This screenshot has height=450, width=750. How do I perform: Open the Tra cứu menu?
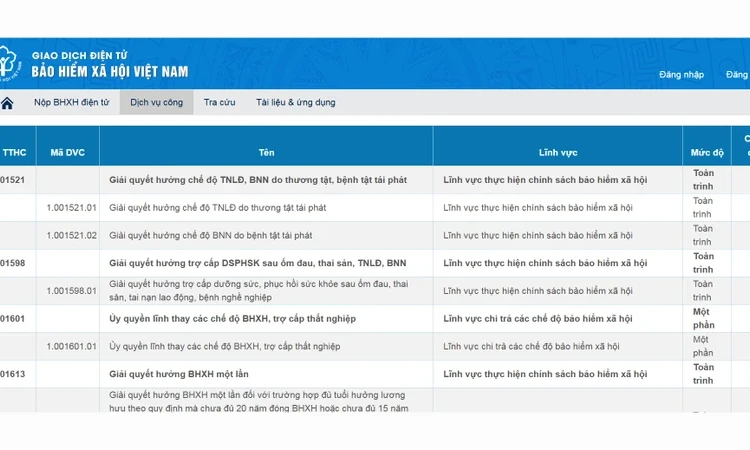(x=220, y=102)
